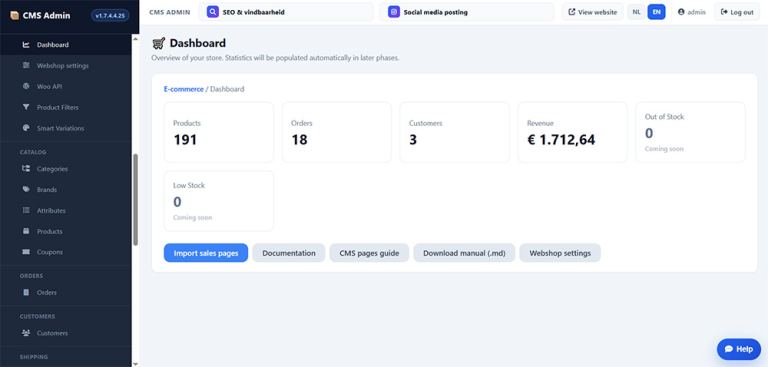768x367 pixels.
Task: Click sidebar scrollbar down arrow
Action: point(136,364)
